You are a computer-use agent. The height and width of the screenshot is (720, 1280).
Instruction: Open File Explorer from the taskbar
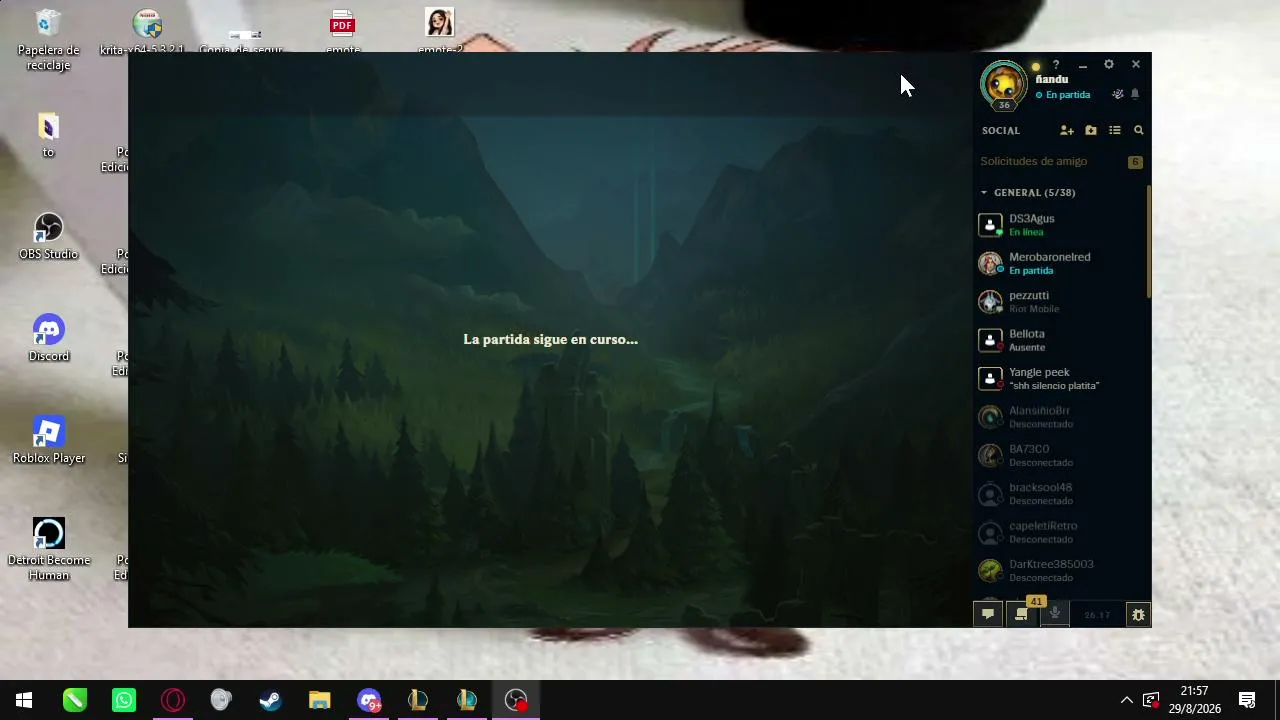319,700
